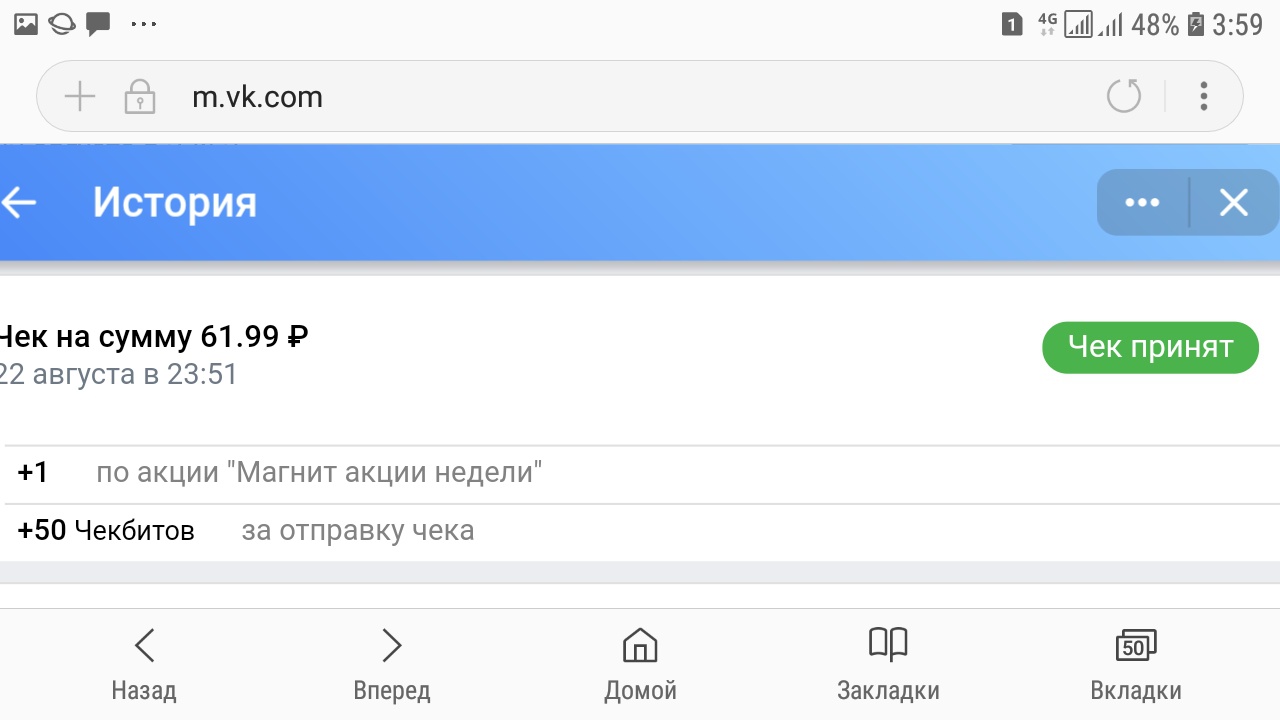
Task: Tap the back arrow beside История
Action: pos(20,203)
